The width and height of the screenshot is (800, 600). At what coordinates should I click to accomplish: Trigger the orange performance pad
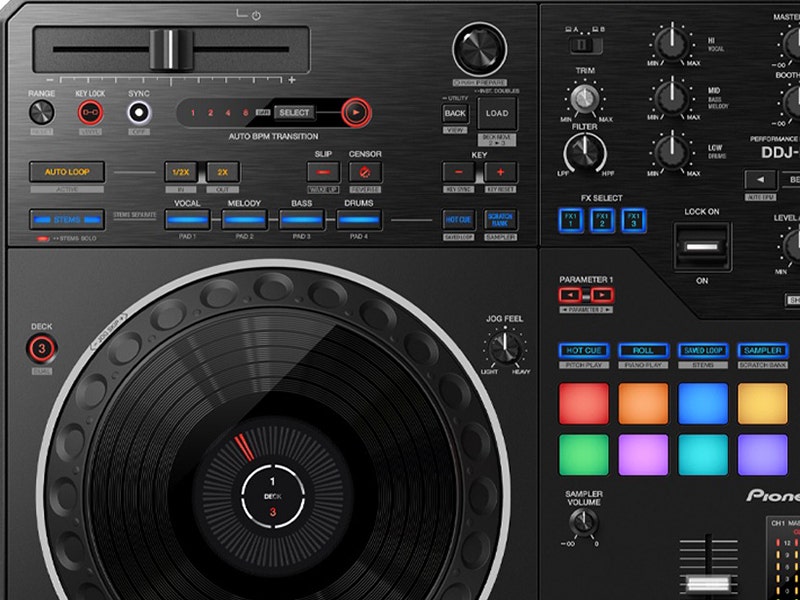[x=643, y=404]
